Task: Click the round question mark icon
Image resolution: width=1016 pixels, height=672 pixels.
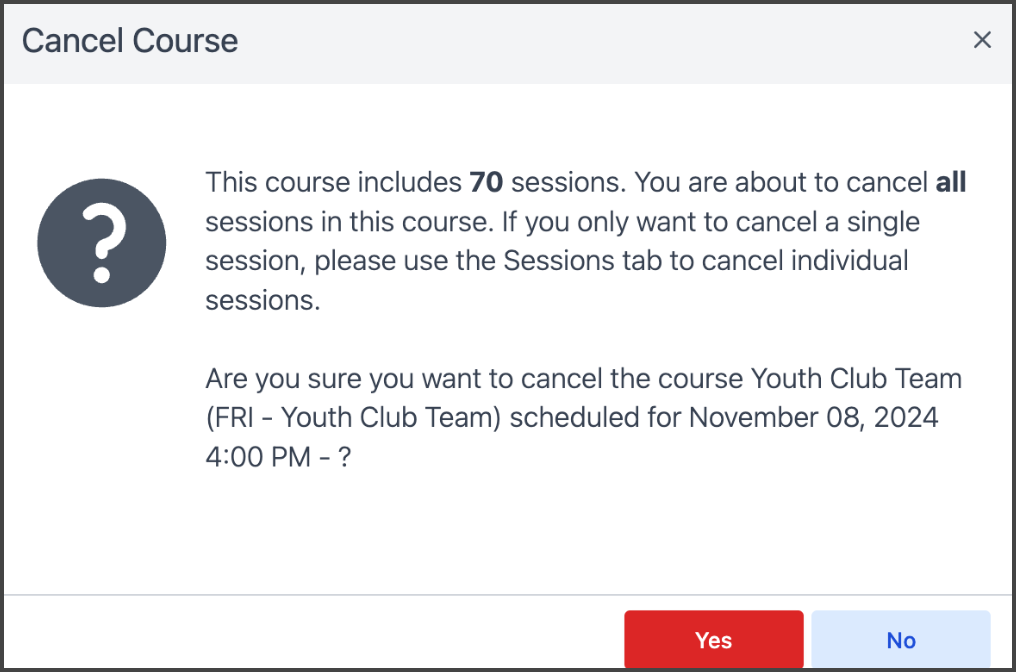Action: (x=101, y=243)
